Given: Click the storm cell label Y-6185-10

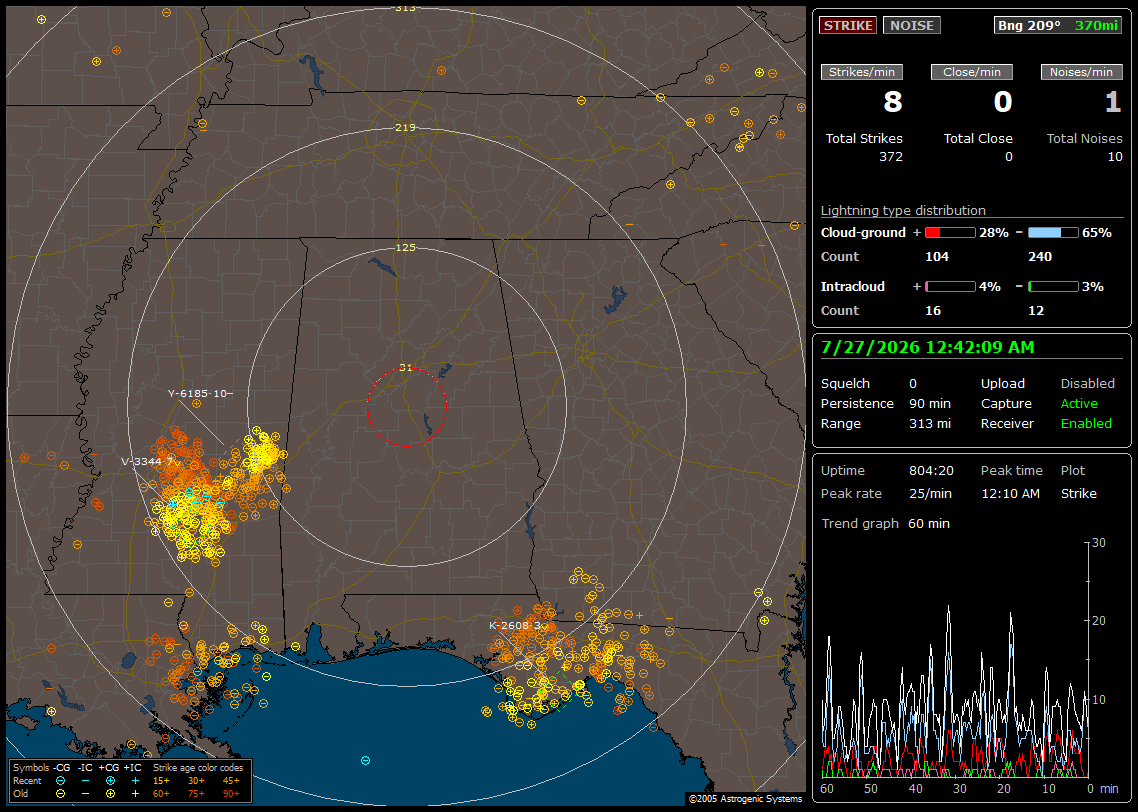Looking at the screenshot, I should coord(197,393).
